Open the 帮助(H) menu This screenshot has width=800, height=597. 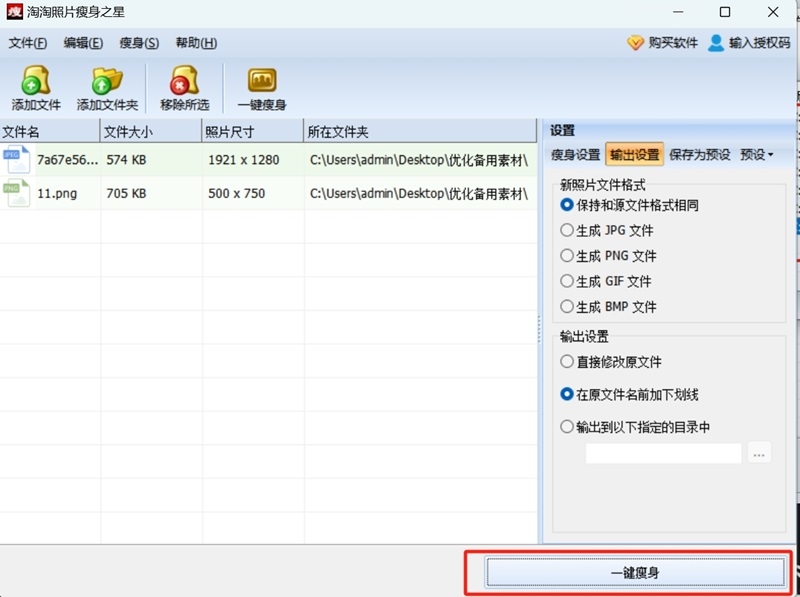(196, 43)
